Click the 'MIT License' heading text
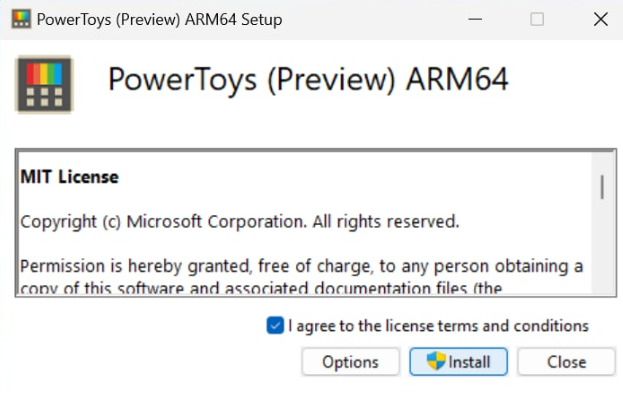The width and height of the screenshot is (623, 405). point(70,177)
